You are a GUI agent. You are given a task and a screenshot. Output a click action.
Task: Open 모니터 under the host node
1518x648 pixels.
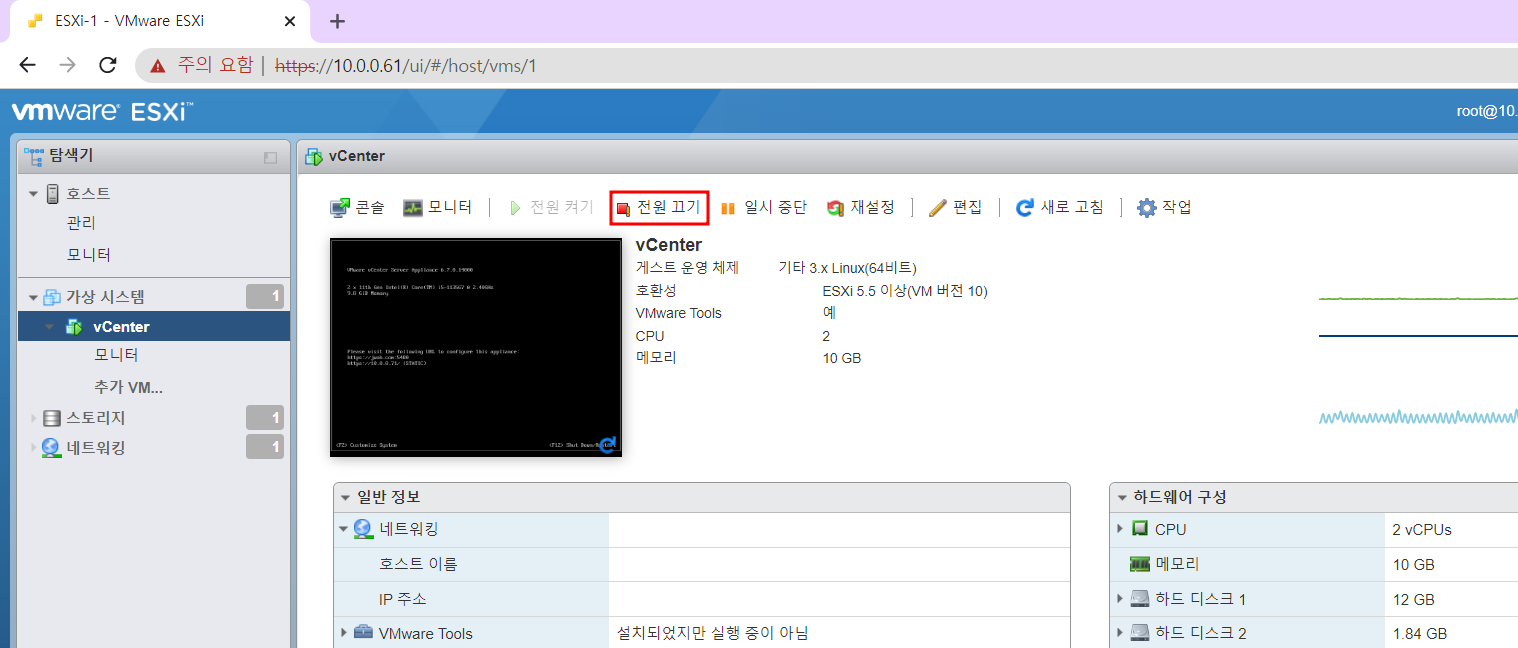pyautogui.click(x=88, y=255)
